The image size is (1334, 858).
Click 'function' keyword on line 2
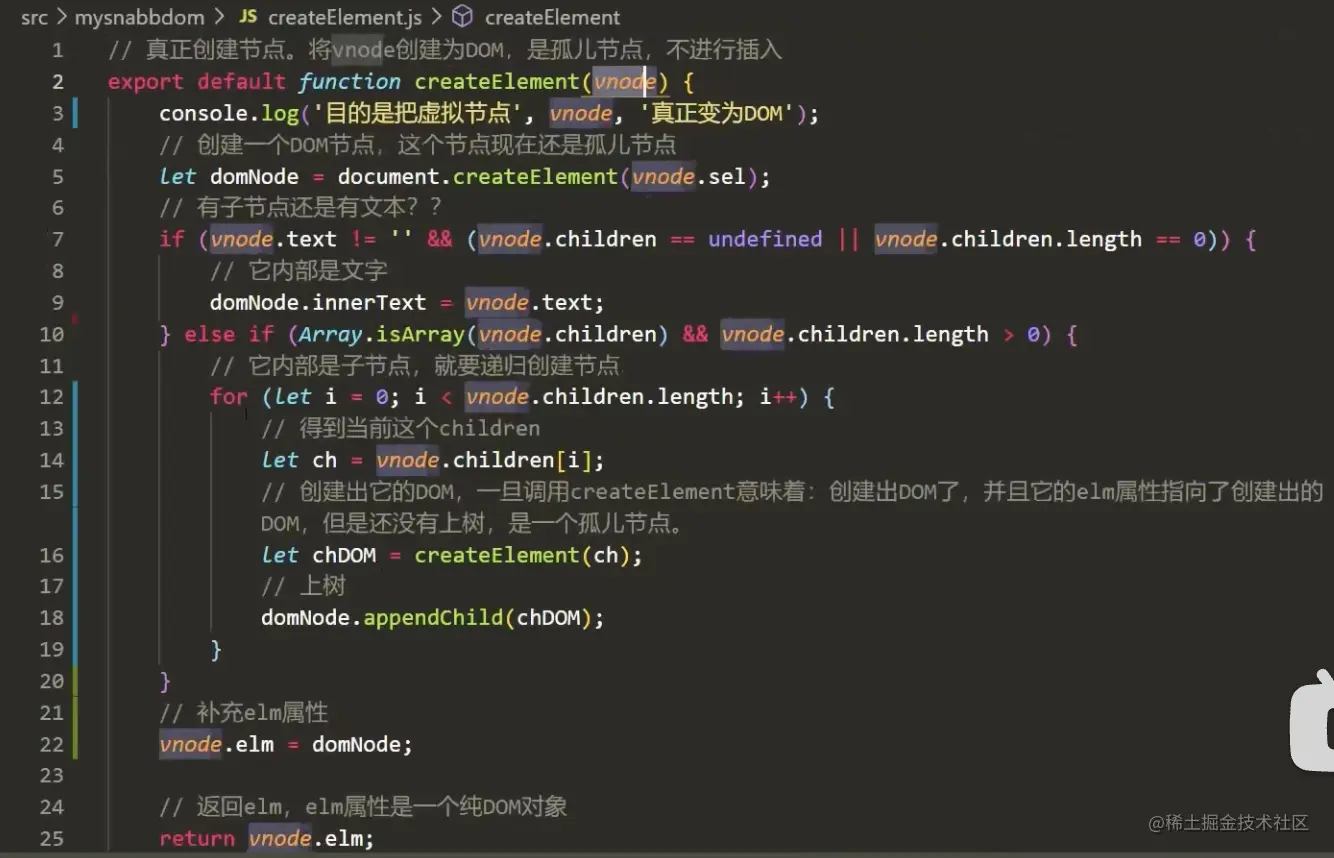(349, 82)
